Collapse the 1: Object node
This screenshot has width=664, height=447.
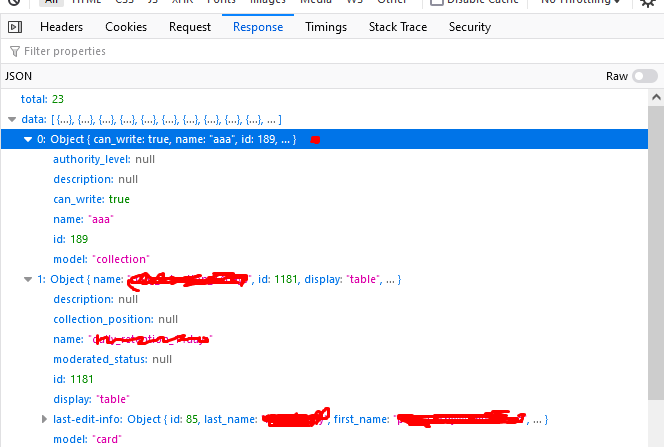[28, 279]
